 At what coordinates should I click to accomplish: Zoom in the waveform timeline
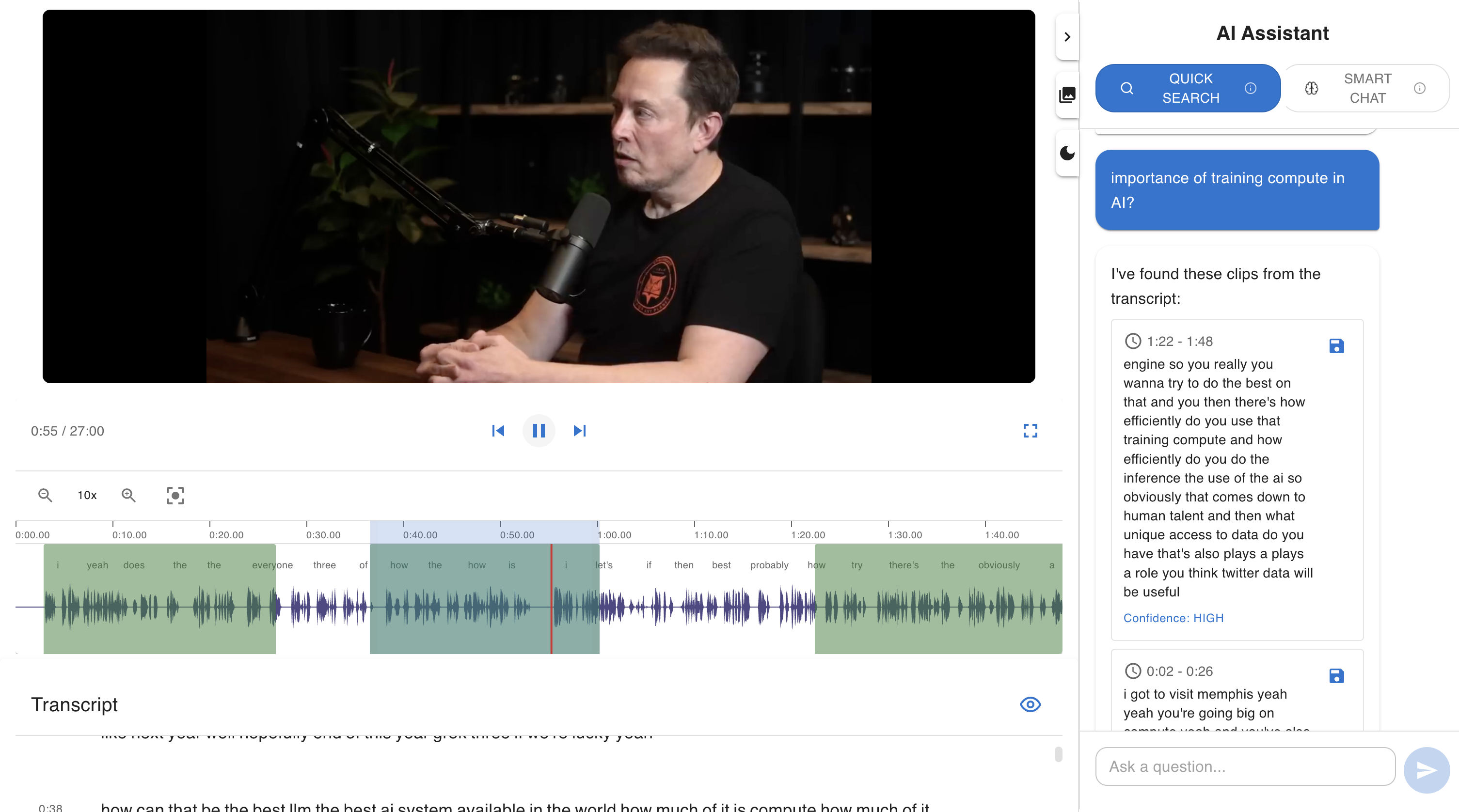coord(128,496)
